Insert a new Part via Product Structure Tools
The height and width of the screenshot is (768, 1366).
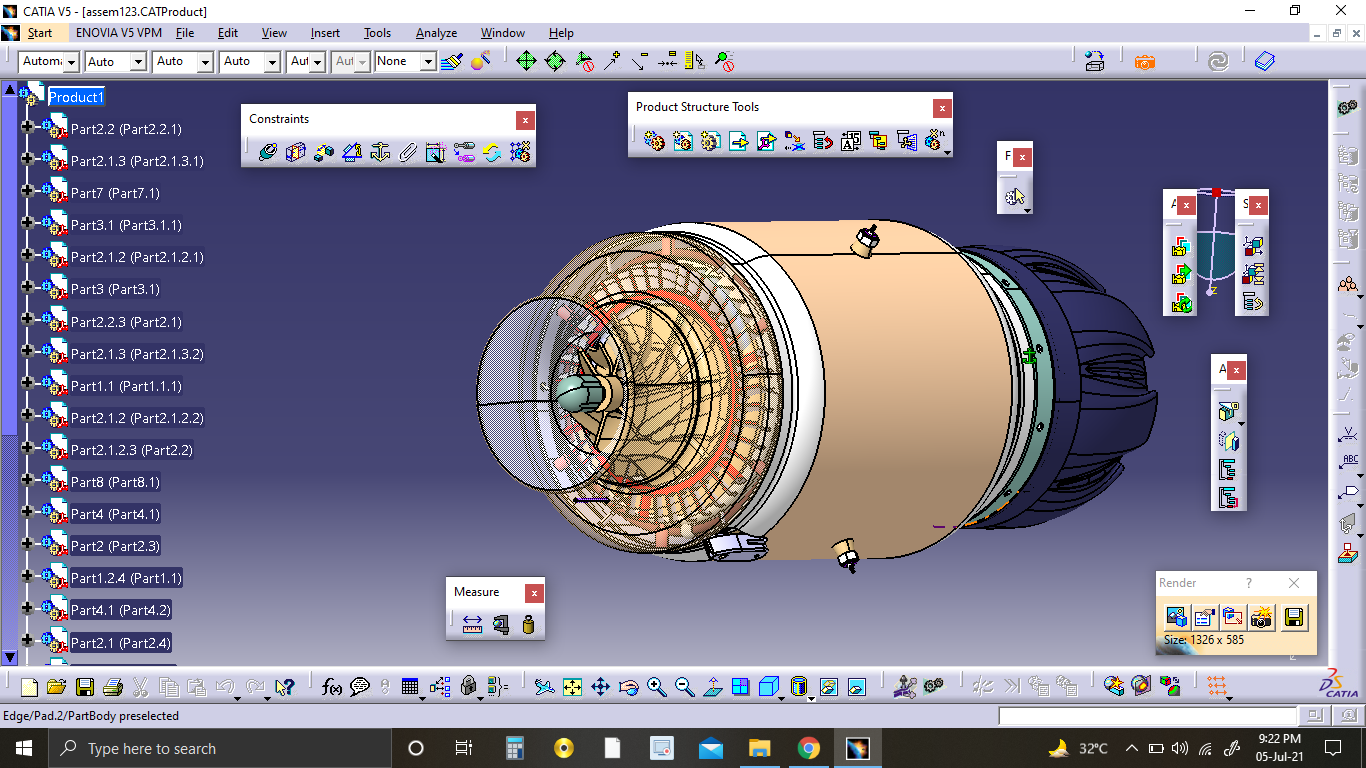[710, 141]
